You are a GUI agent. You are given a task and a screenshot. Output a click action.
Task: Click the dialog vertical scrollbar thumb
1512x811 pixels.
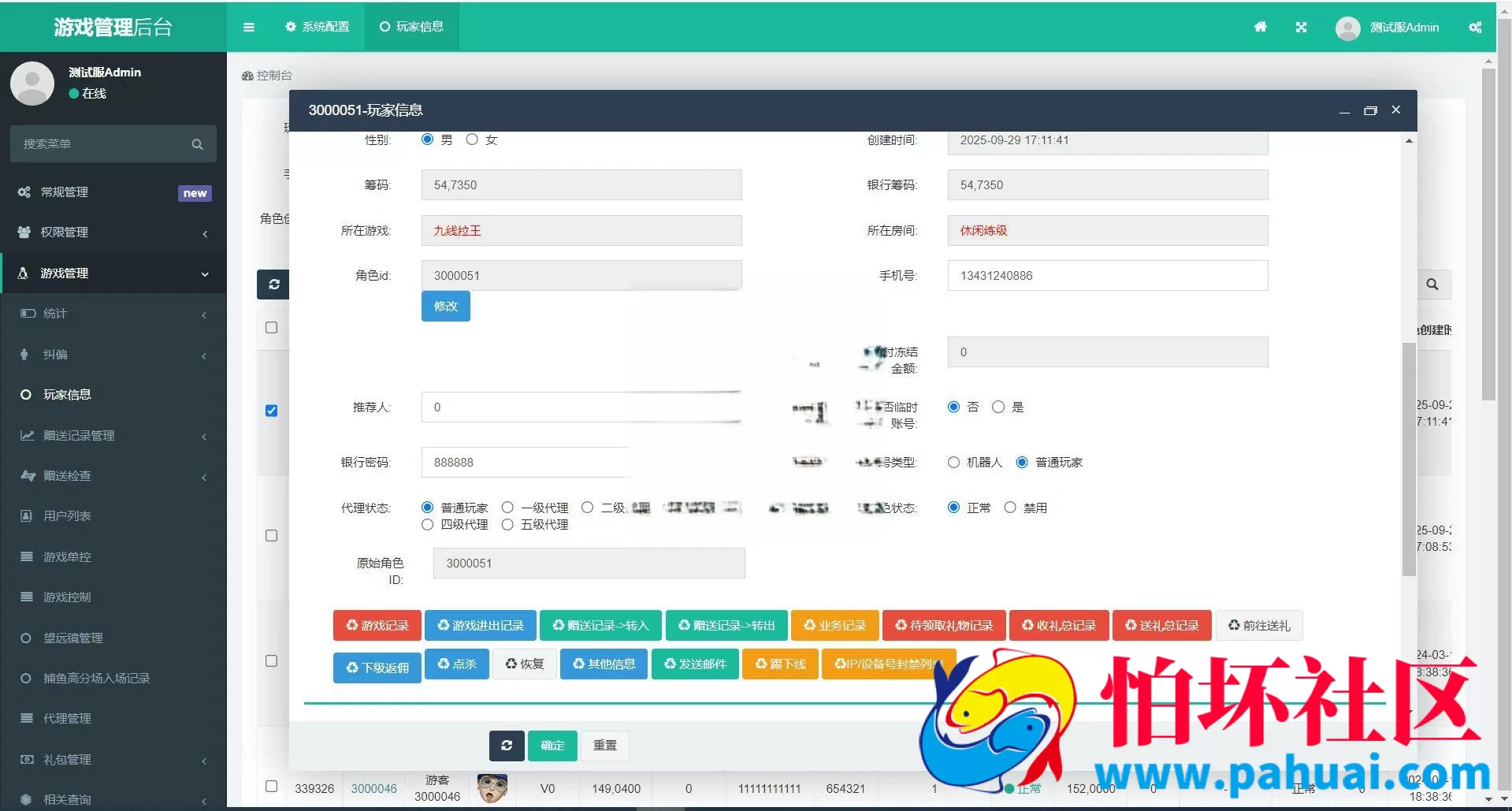[1409, 459]
